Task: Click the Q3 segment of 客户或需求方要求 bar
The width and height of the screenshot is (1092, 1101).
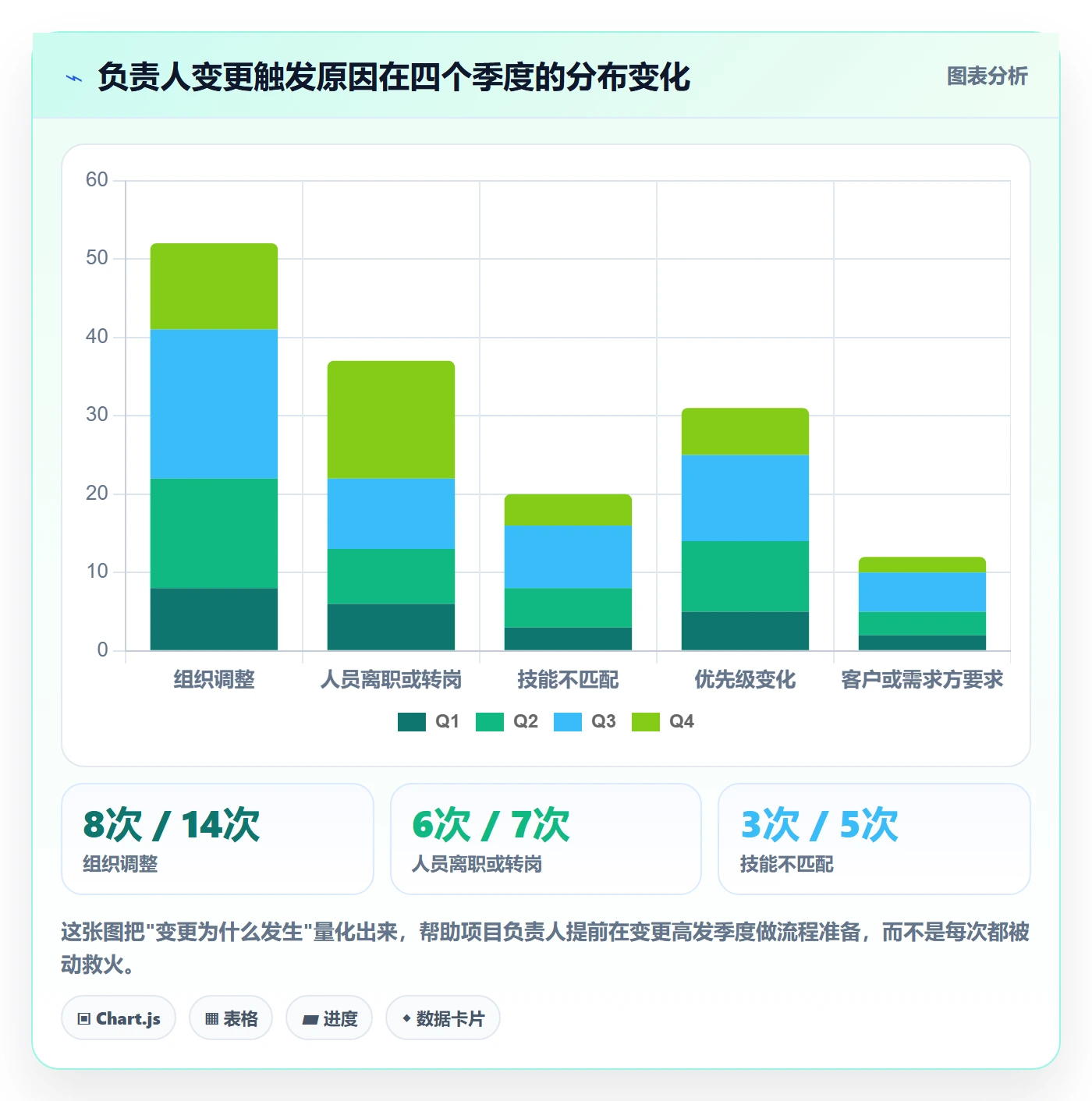Action: point(922,592)
